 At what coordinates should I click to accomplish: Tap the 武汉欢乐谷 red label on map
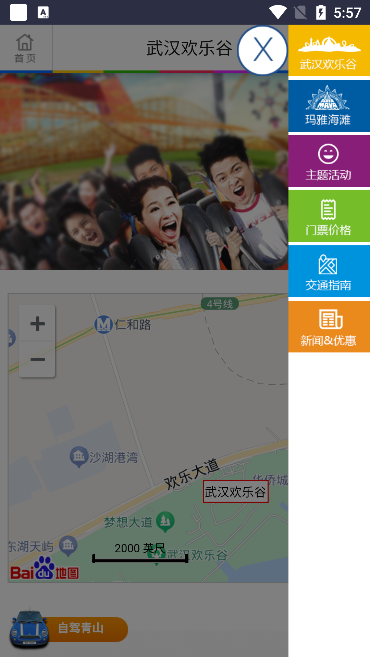pyautogui.click(x=235, y=491)
